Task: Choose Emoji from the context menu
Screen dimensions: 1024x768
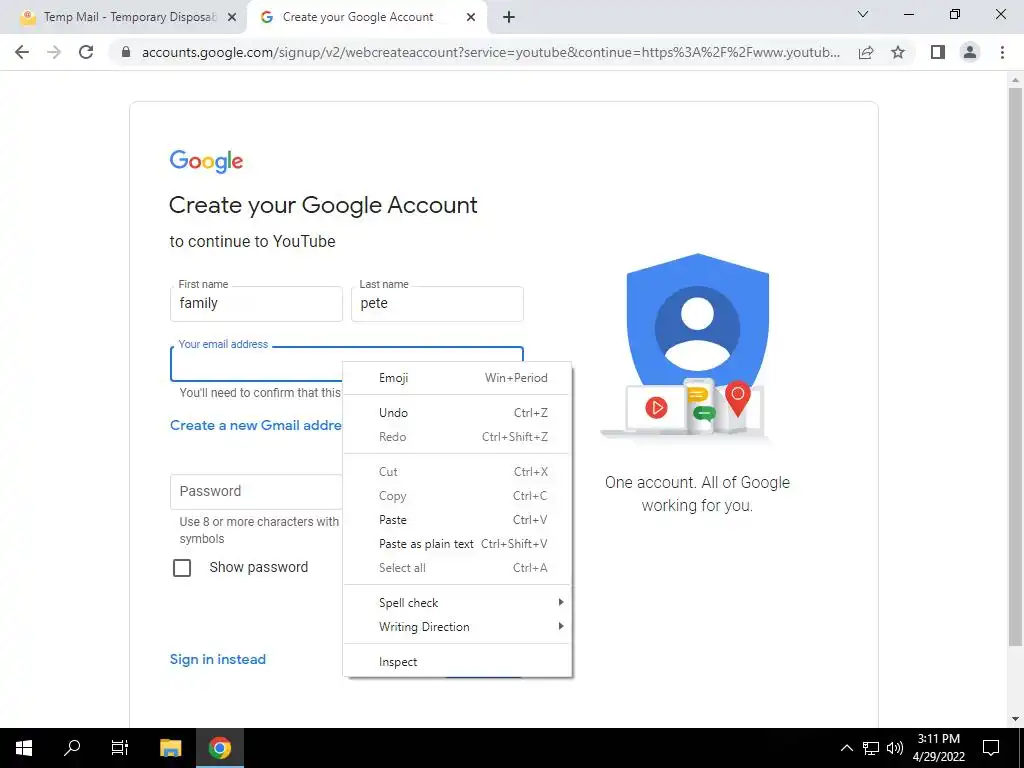Action: [457, 377]
